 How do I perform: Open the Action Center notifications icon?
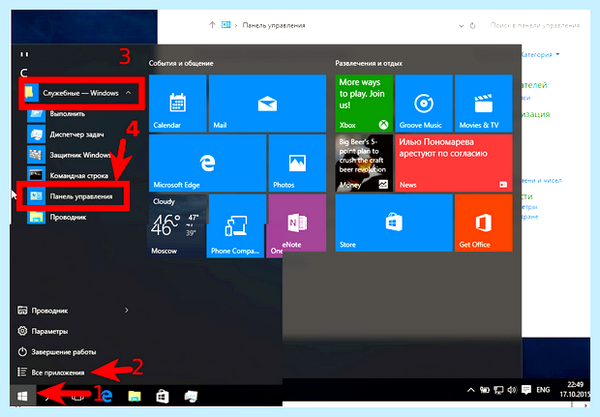click(x=527, y=390)
